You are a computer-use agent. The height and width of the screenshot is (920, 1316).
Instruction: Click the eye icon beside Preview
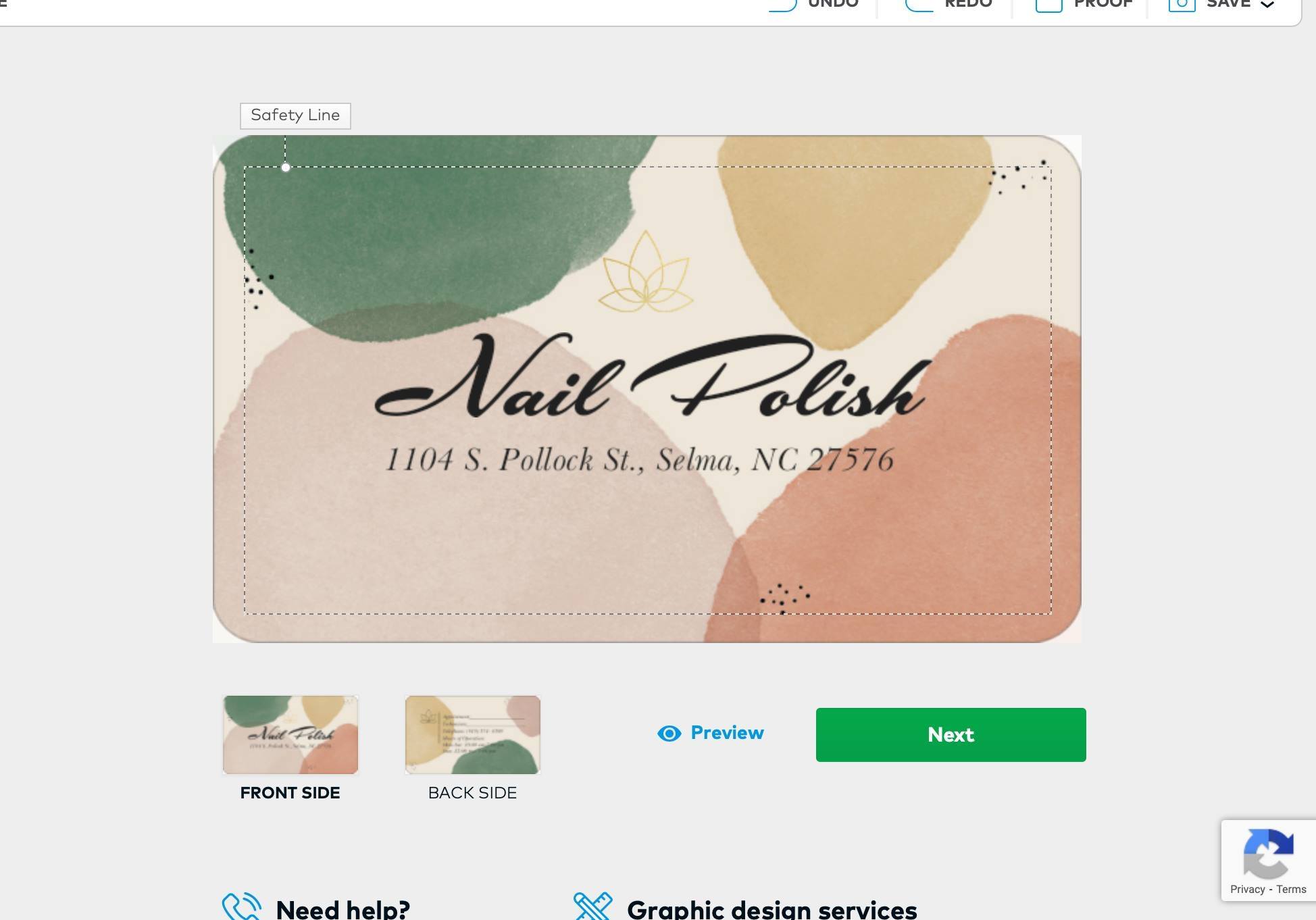[x=669, y=734]
